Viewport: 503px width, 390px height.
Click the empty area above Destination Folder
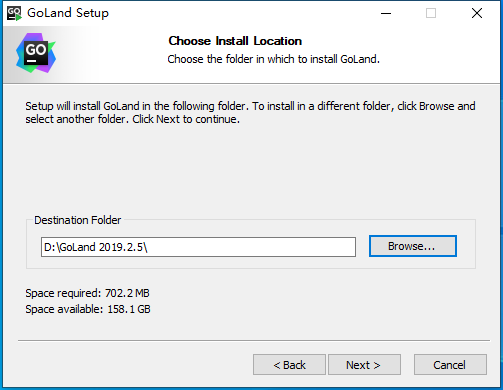point(250,170)
